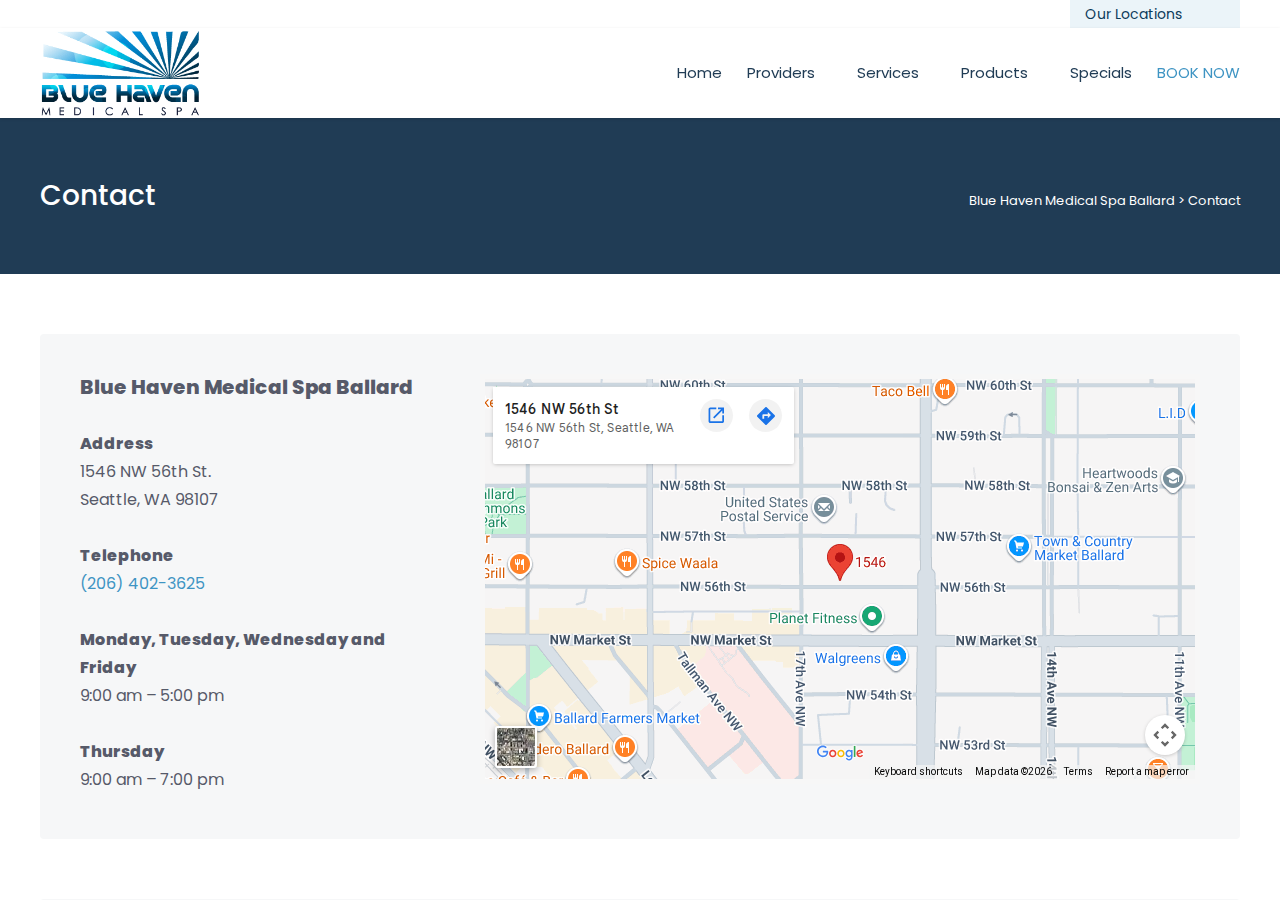Click the 1546 NW 56th St card title
1280x900 pixels.
coord(561,409)
